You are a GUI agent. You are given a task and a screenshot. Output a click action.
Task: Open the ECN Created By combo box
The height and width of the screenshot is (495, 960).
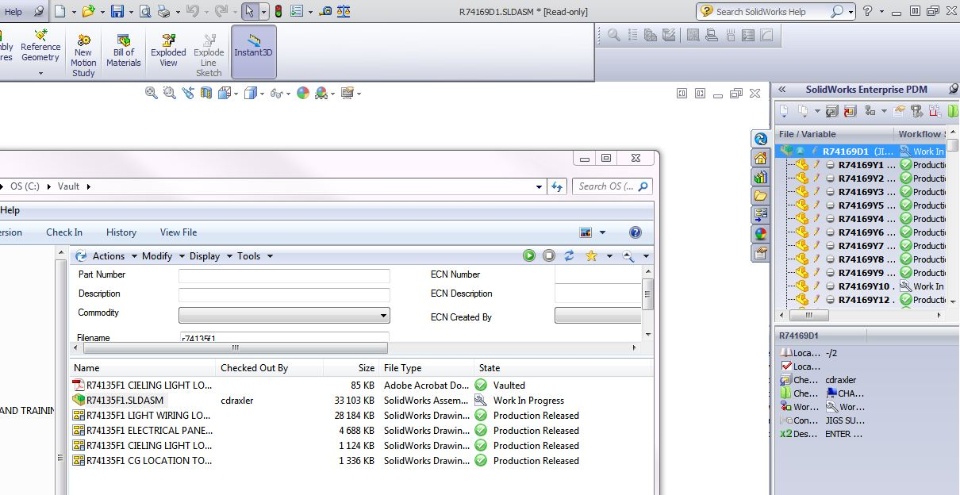598,316
